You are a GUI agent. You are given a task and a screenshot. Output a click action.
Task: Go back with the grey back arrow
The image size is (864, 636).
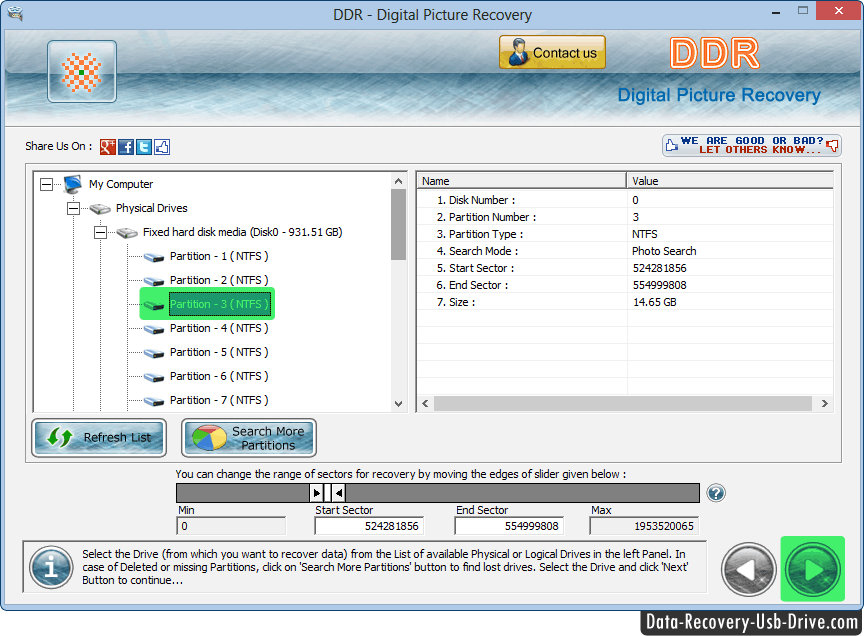[748, 570]
